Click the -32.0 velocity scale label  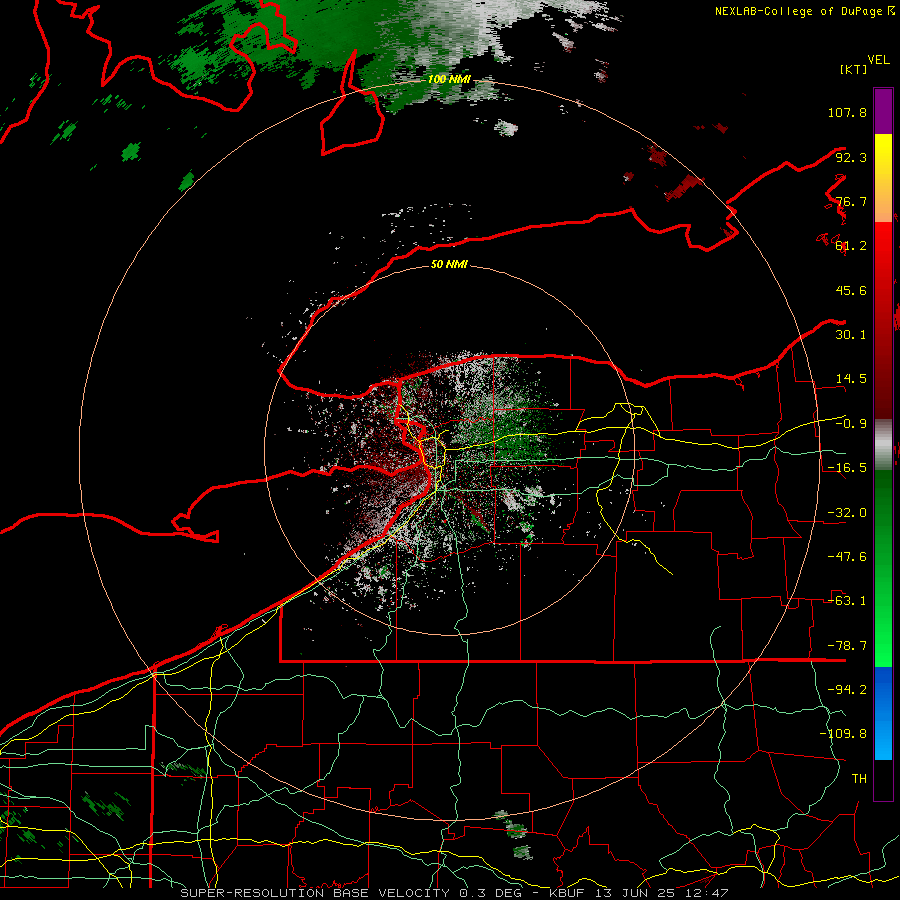(x=847, y=513)
